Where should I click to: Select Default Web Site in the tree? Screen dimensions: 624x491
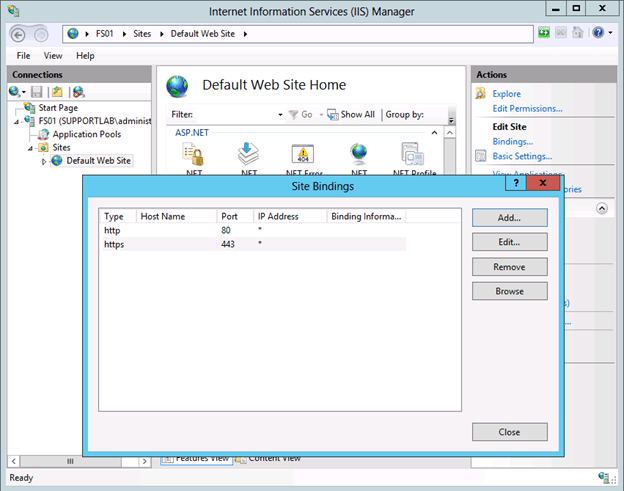[98, 161]
